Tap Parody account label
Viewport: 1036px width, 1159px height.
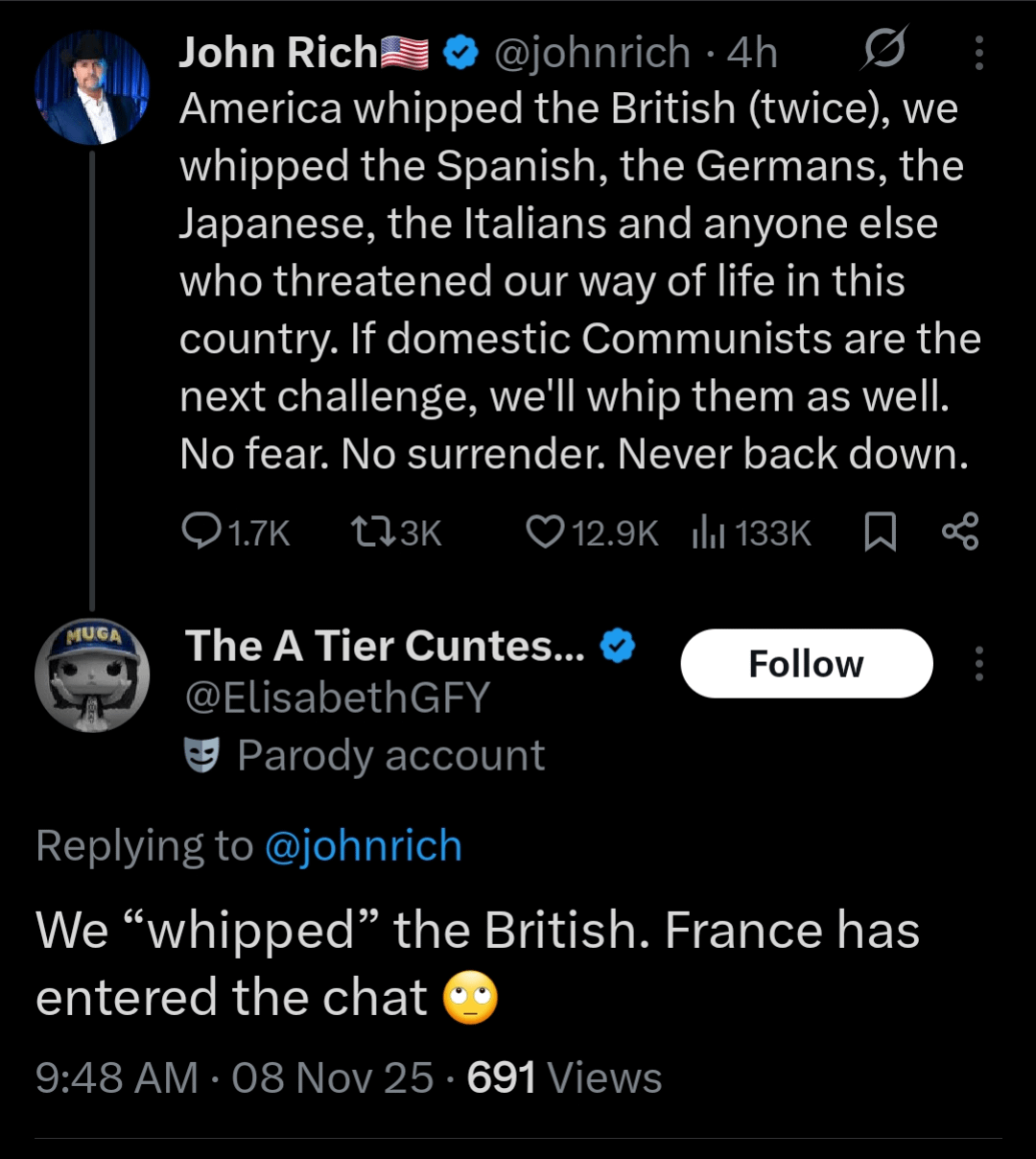click(x=389, y=756)
